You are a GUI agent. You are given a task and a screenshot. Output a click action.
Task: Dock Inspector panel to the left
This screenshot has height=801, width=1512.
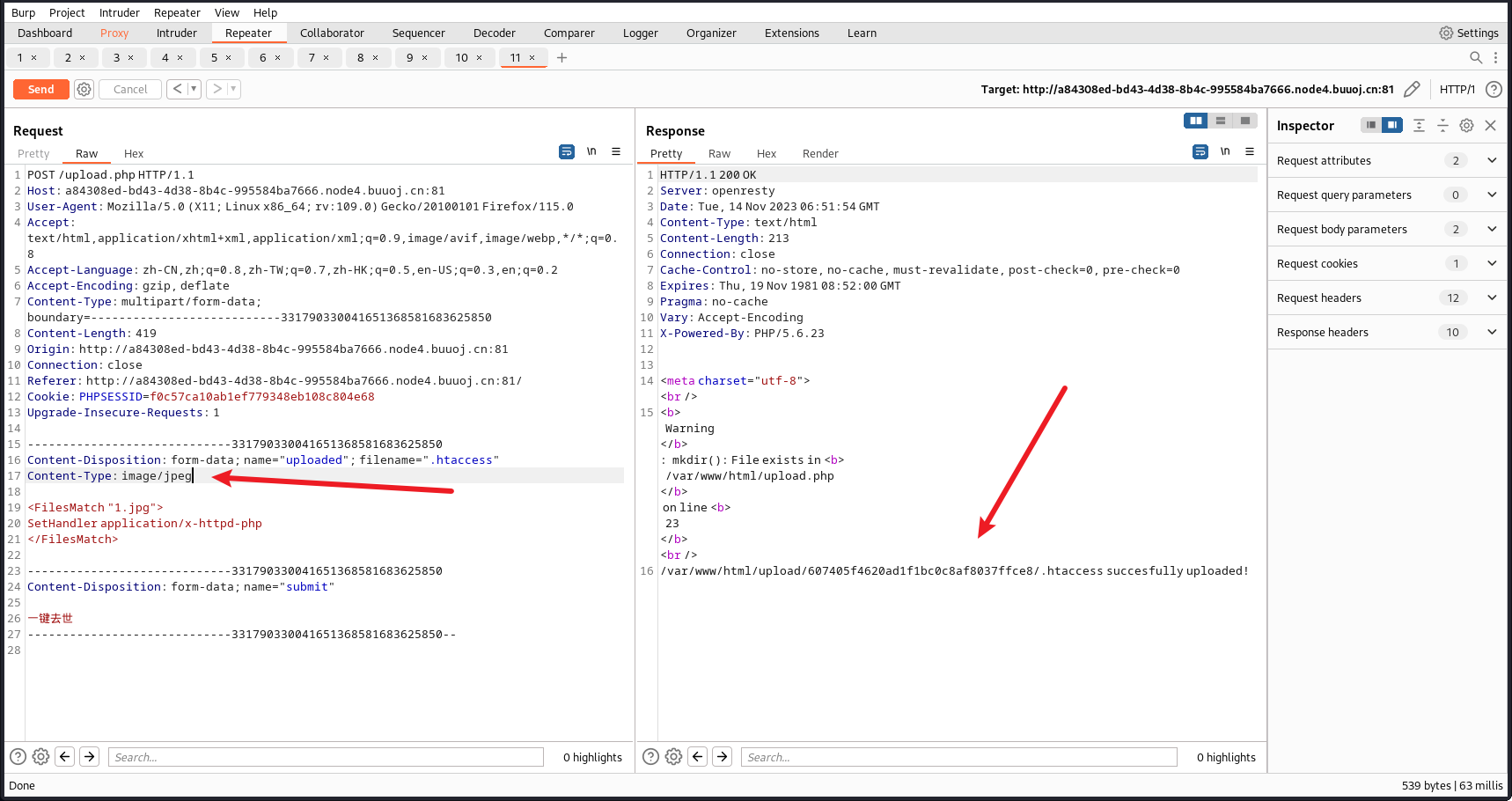(x=1371, y=125)
